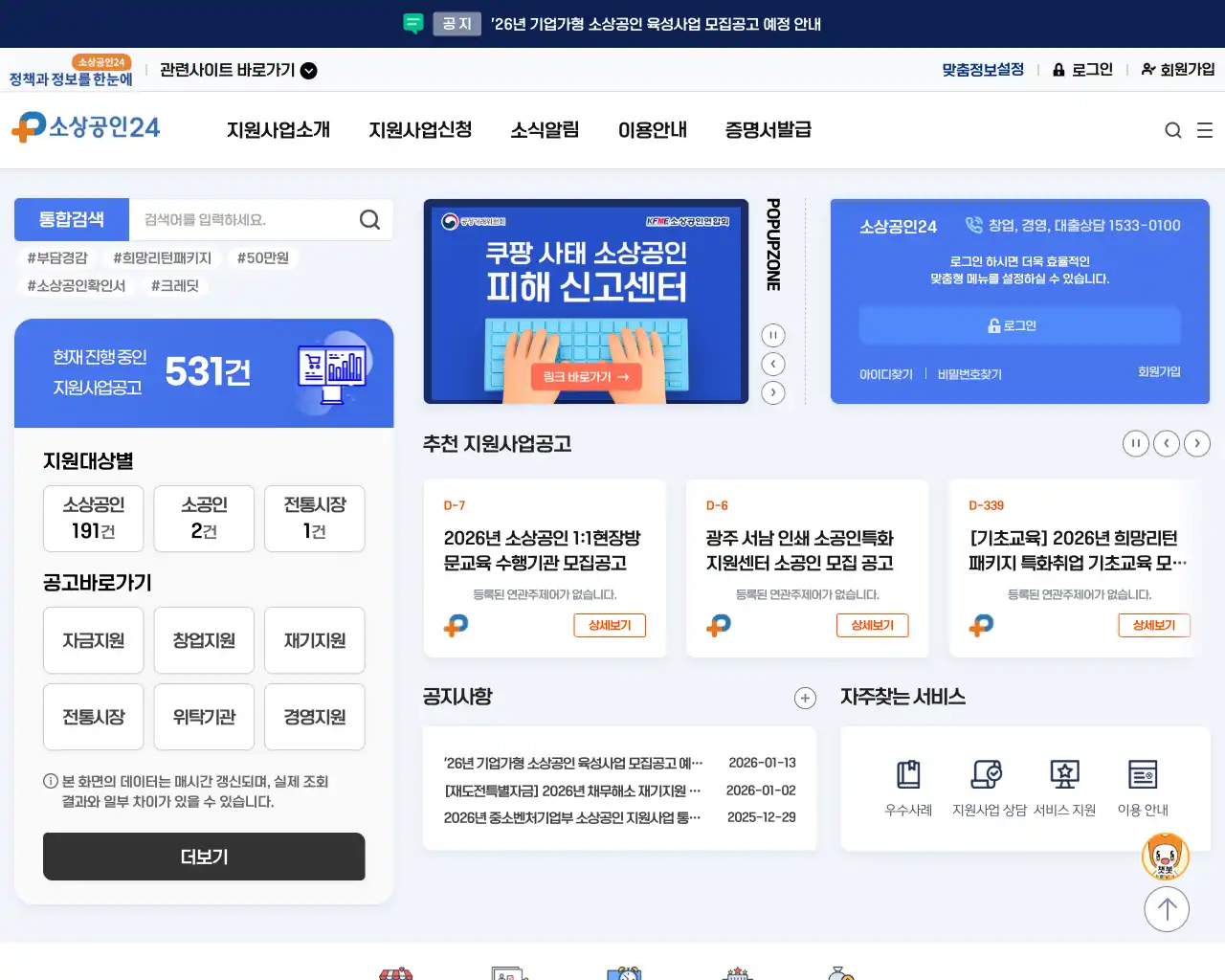Screen dimensions: 1225x980
Task: Open the chatbot mascot icon
Action: point(1167,857)
